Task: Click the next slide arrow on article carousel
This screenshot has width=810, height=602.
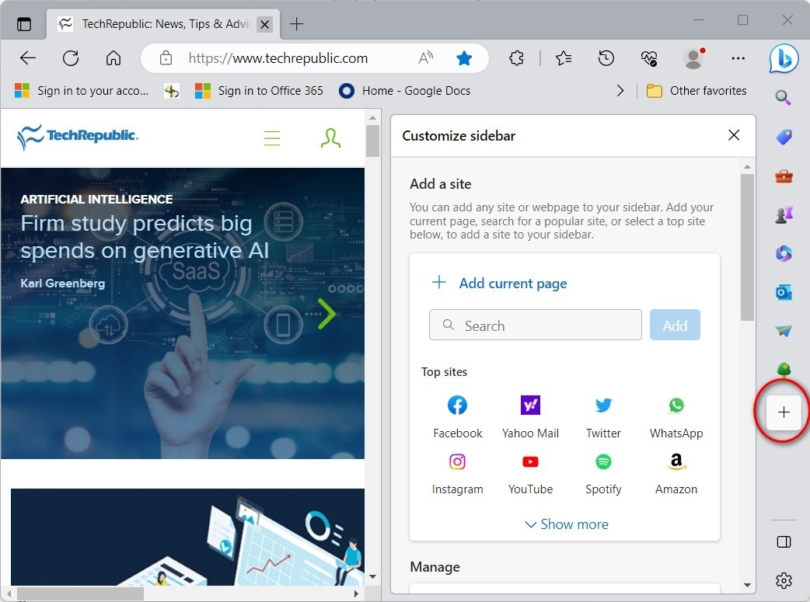Action: pyautogui.click(x=327, y=314)
